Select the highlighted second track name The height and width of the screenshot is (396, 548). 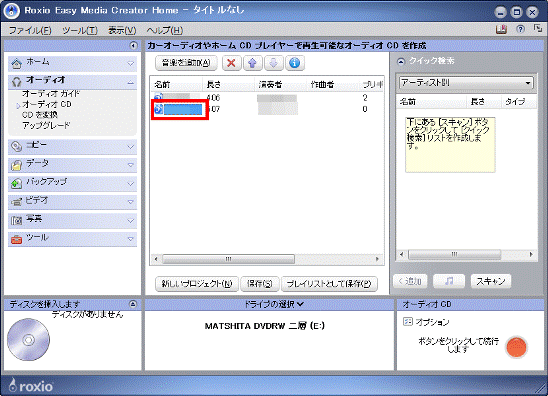[183, 109]
